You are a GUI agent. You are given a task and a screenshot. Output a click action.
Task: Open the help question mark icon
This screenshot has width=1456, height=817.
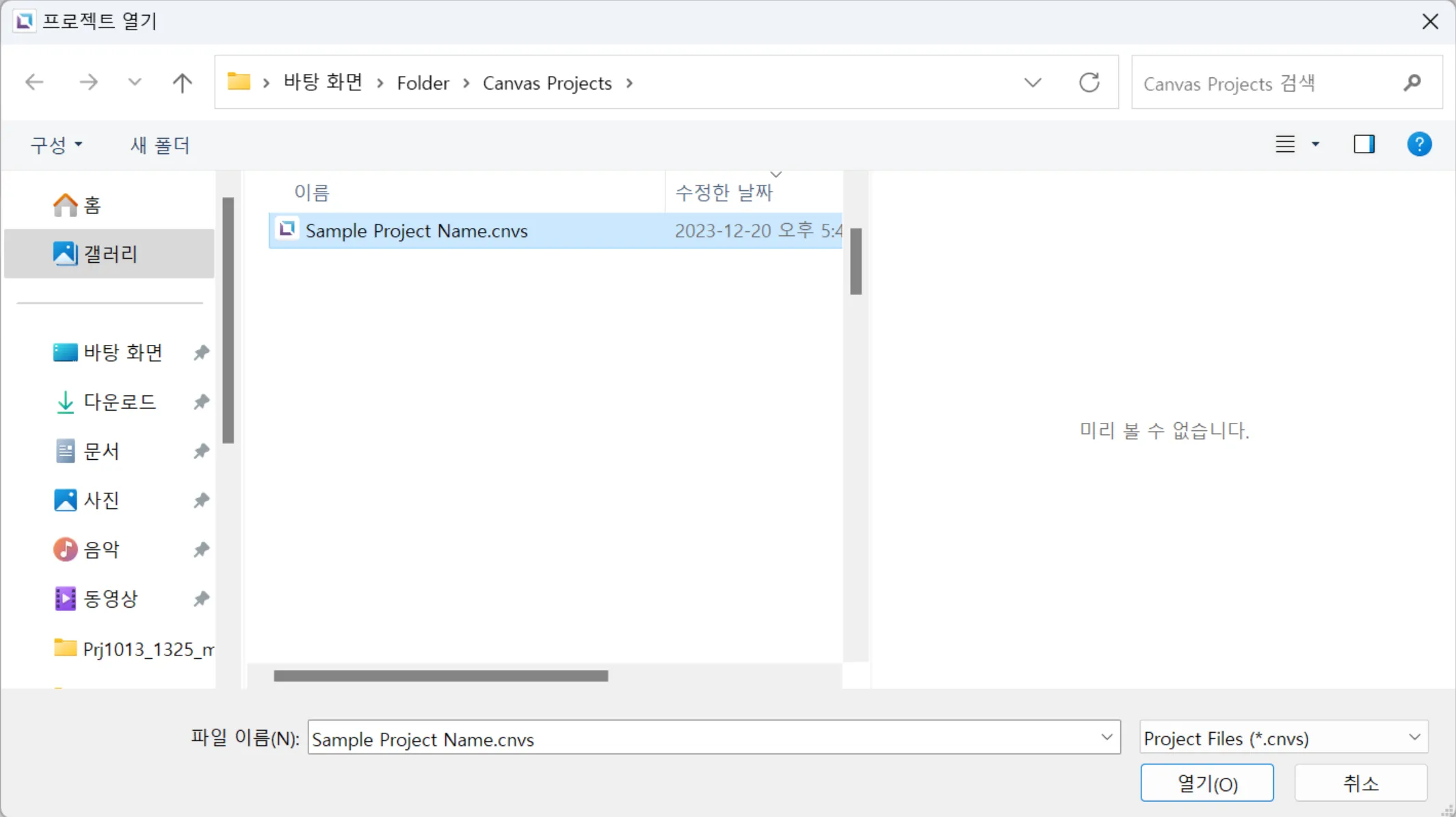point(1419,144)
